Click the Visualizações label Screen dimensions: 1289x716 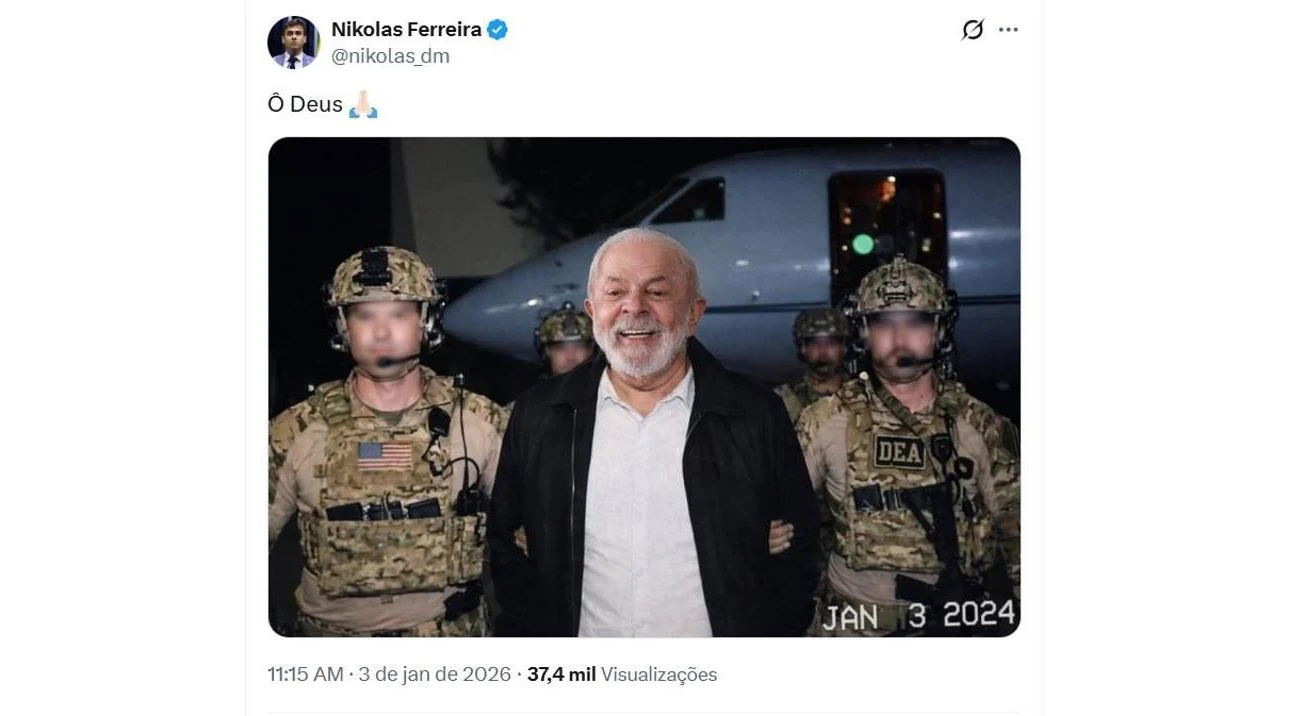(659, 674)
